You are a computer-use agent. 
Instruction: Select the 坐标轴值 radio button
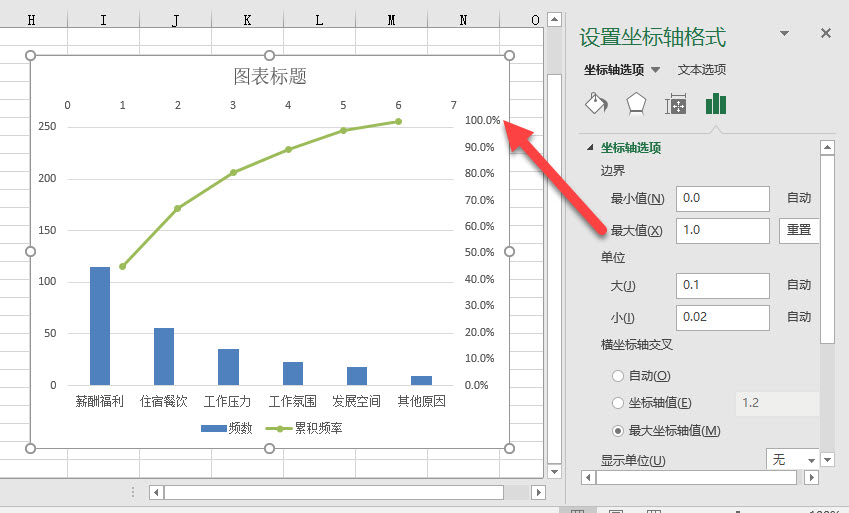pyautogui.click(x=618, y=403)
